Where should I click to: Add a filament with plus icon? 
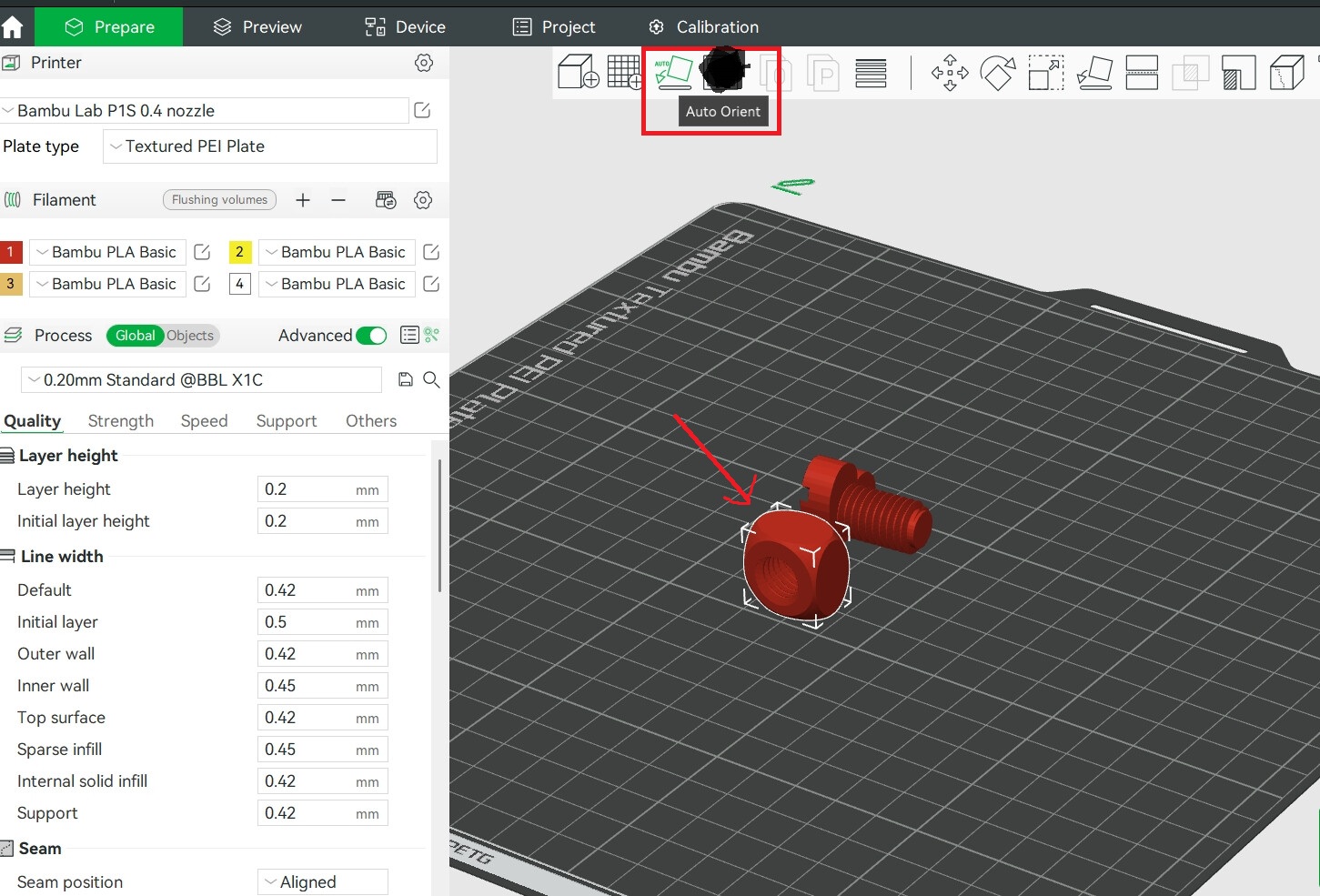point(303,200)
